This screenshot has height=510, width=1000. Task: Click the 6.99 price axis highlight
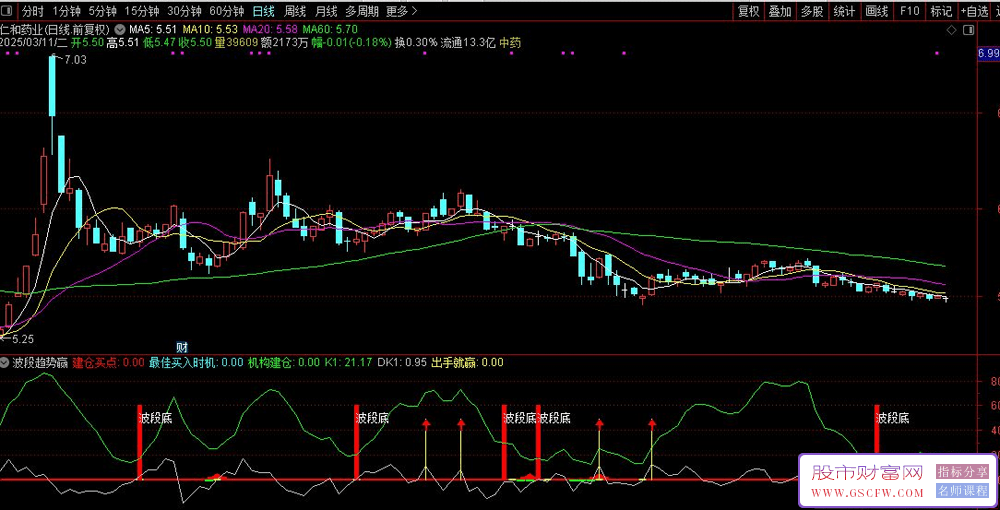pos(989,54)
